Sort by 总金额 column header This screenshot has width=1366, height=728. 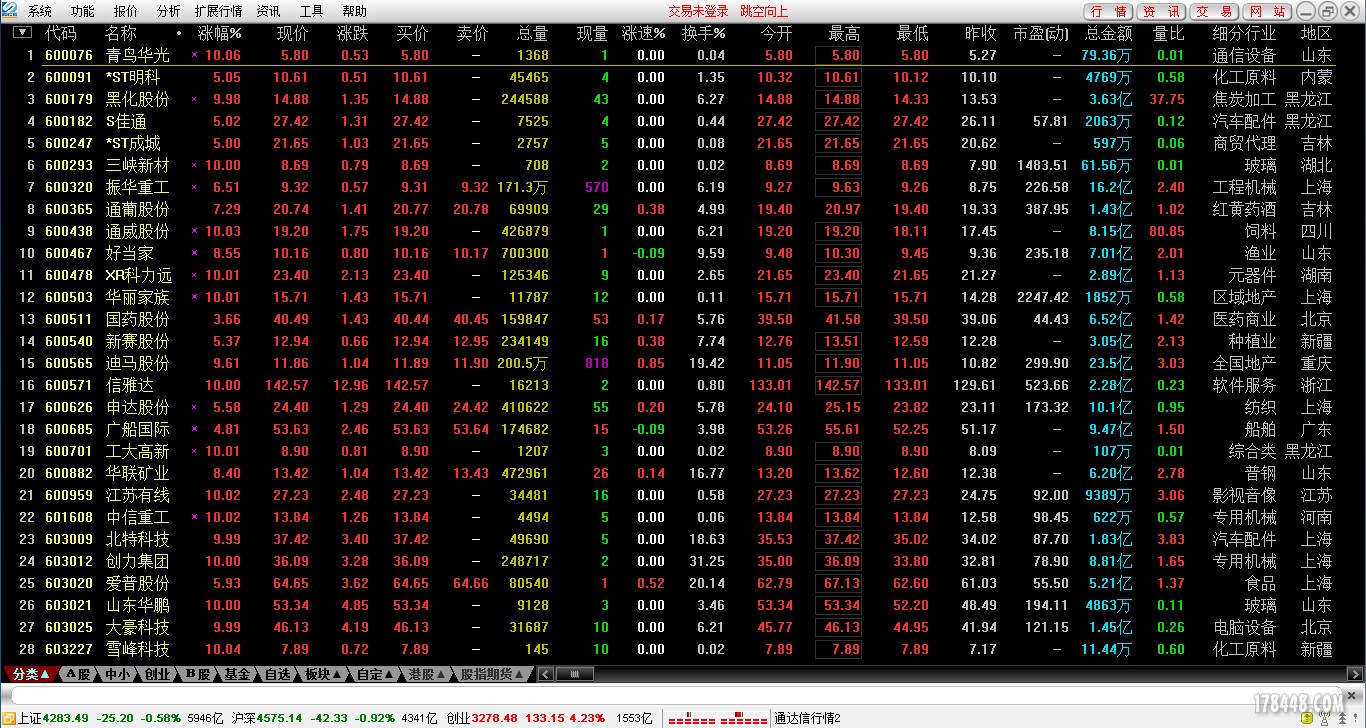pyautogui.click(x=1108, y=33)
